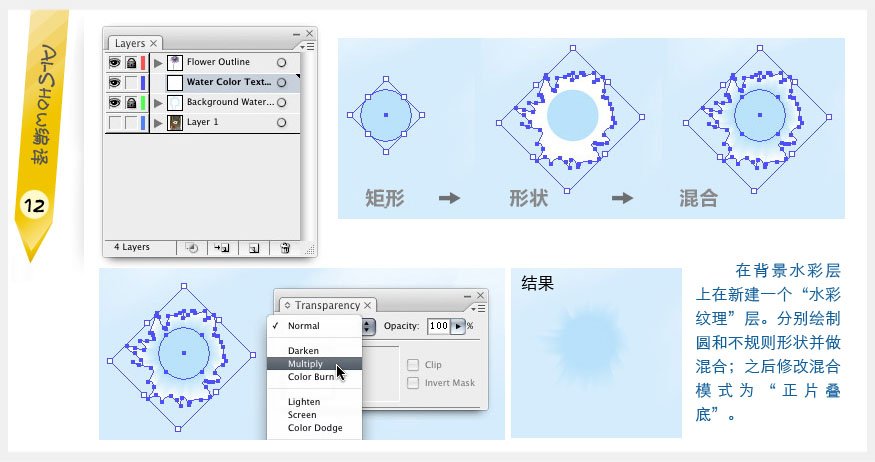
Task: Click the 结果 label
Action: 537,283
